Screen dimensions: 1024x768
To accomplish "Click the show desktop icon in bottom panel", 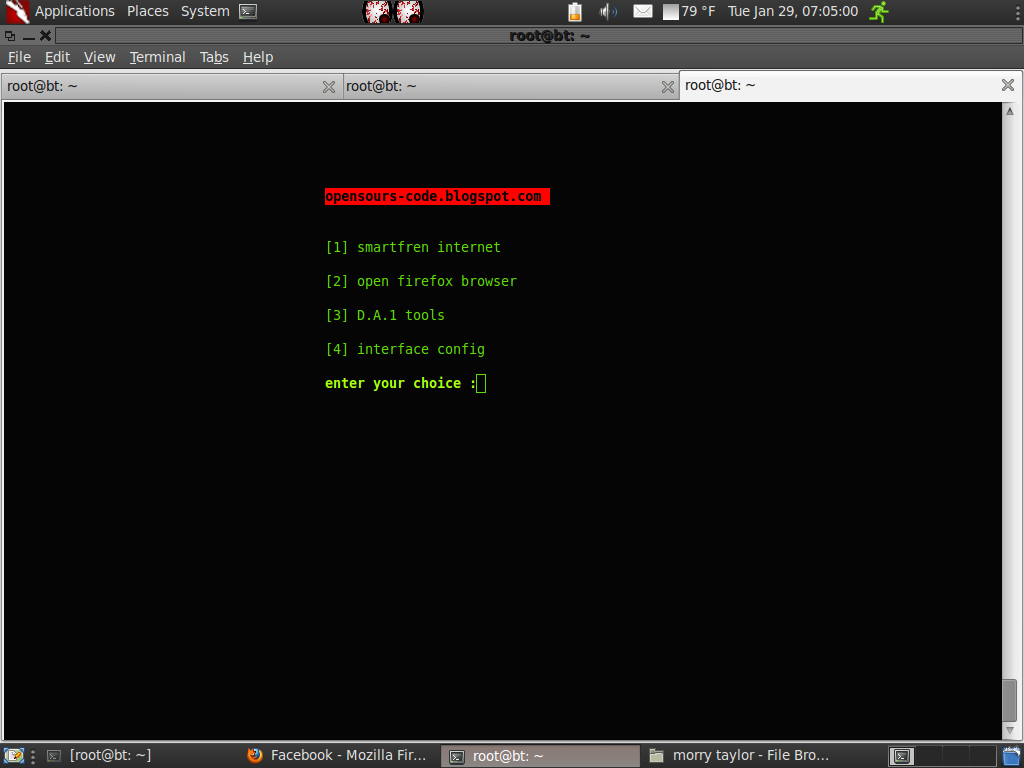I will tap(14, 755).
